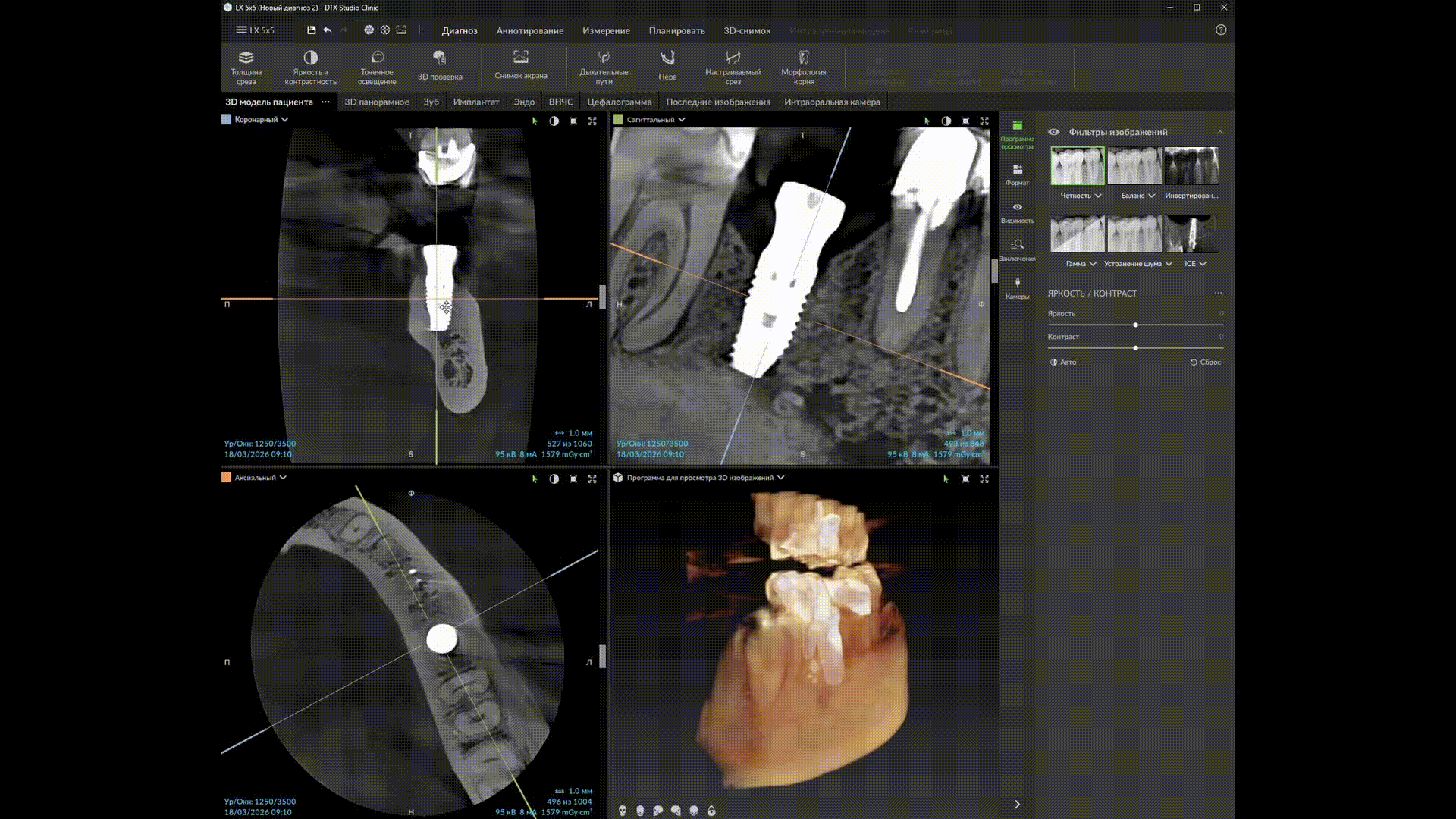Click the pointer tool in the Сагиттальный viewport
1456x819 pixels.
pos(927,121)
